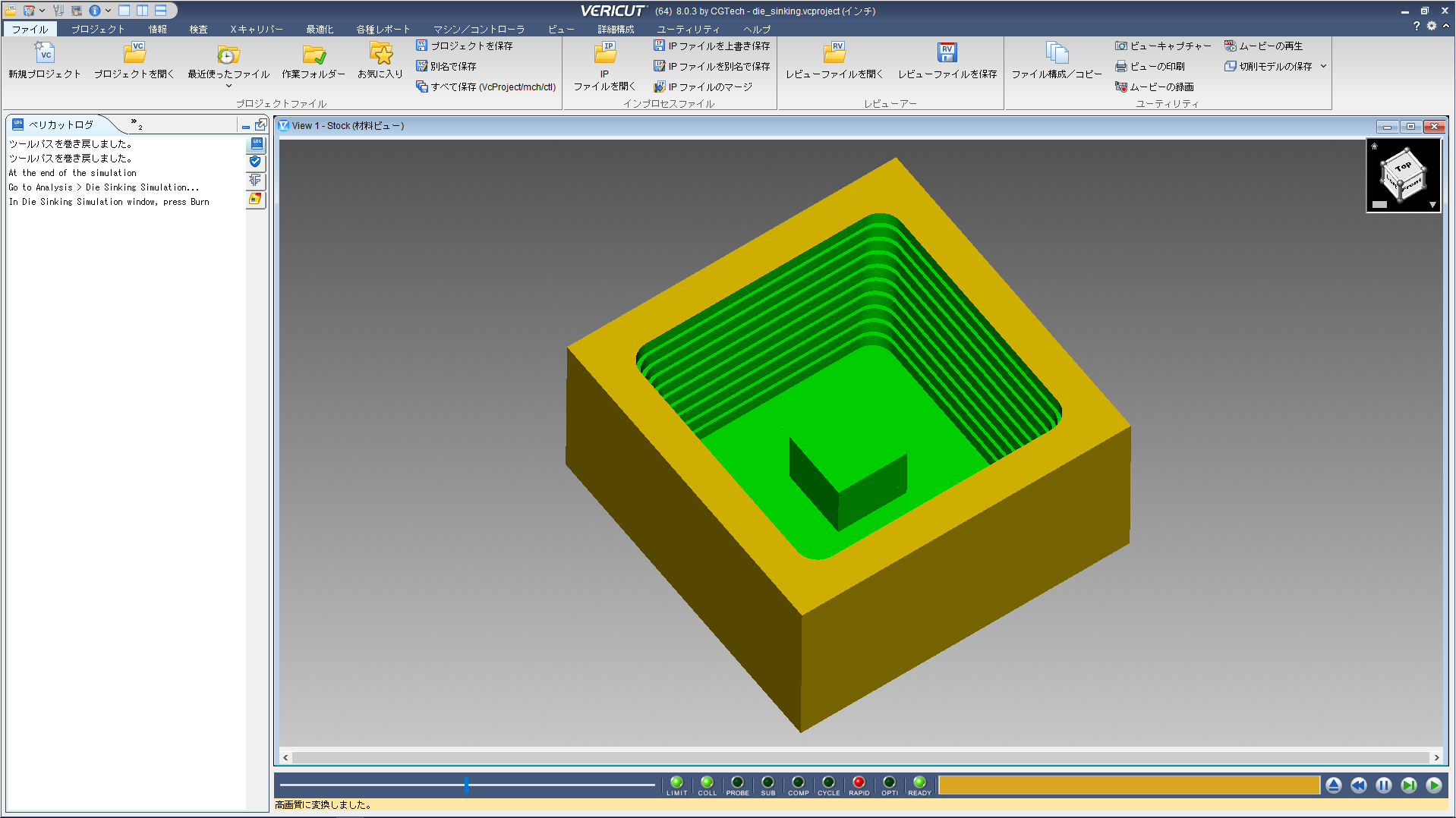Click the 新規プロジェクト (New Project) icon

point(45,53)
